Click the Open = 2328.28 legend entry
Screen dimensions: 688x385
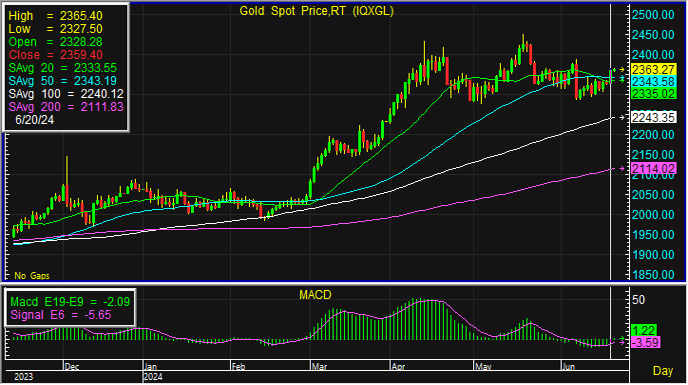click(55, 42)
